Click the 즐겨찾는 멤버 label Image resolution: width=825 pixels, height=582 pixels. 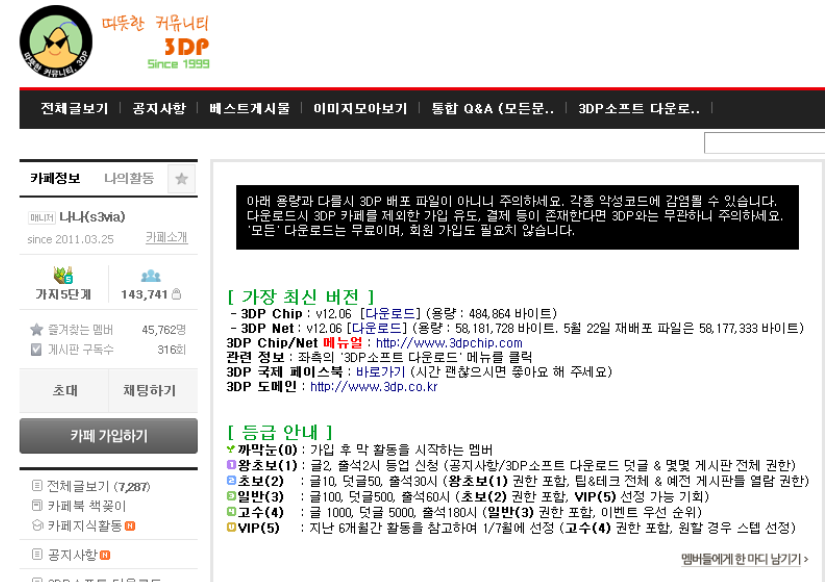[81, 330]
